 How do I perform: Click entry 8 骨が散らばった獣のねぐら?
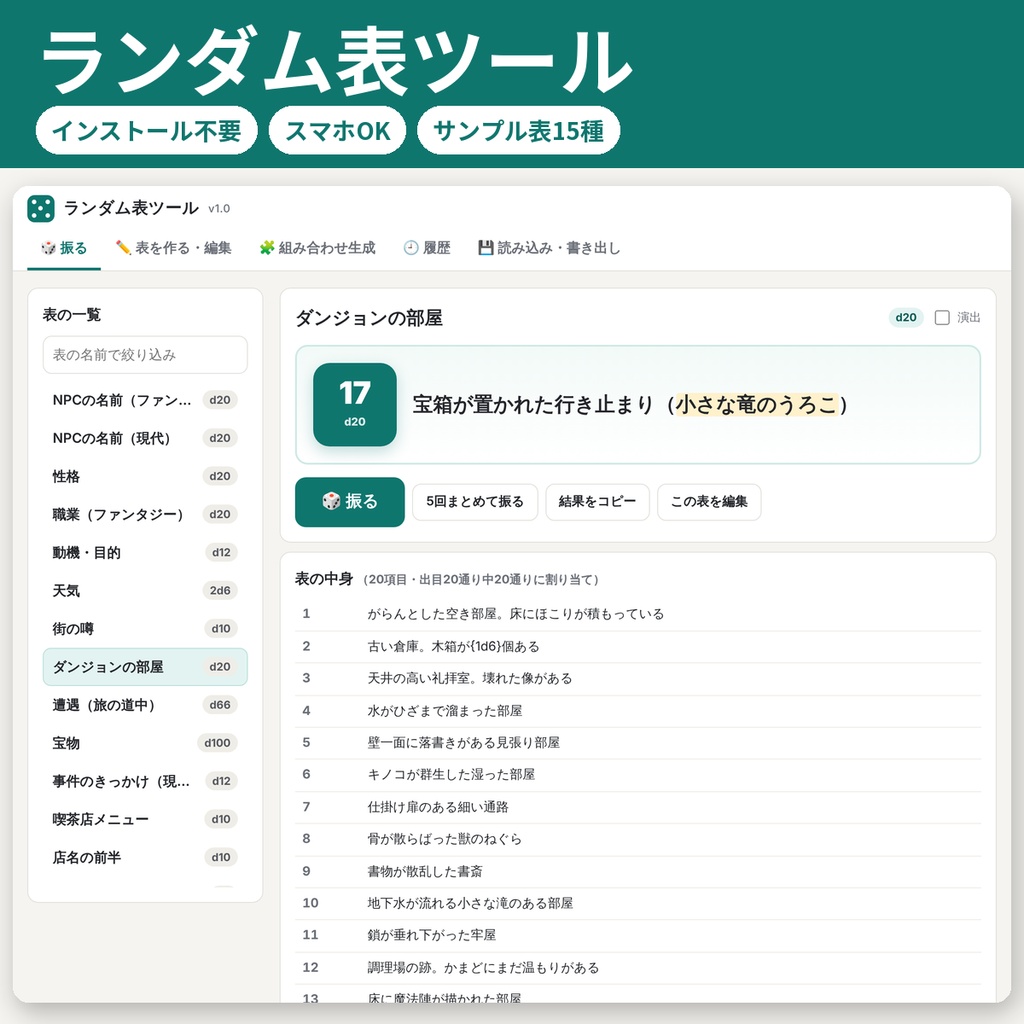pos(638,839)
